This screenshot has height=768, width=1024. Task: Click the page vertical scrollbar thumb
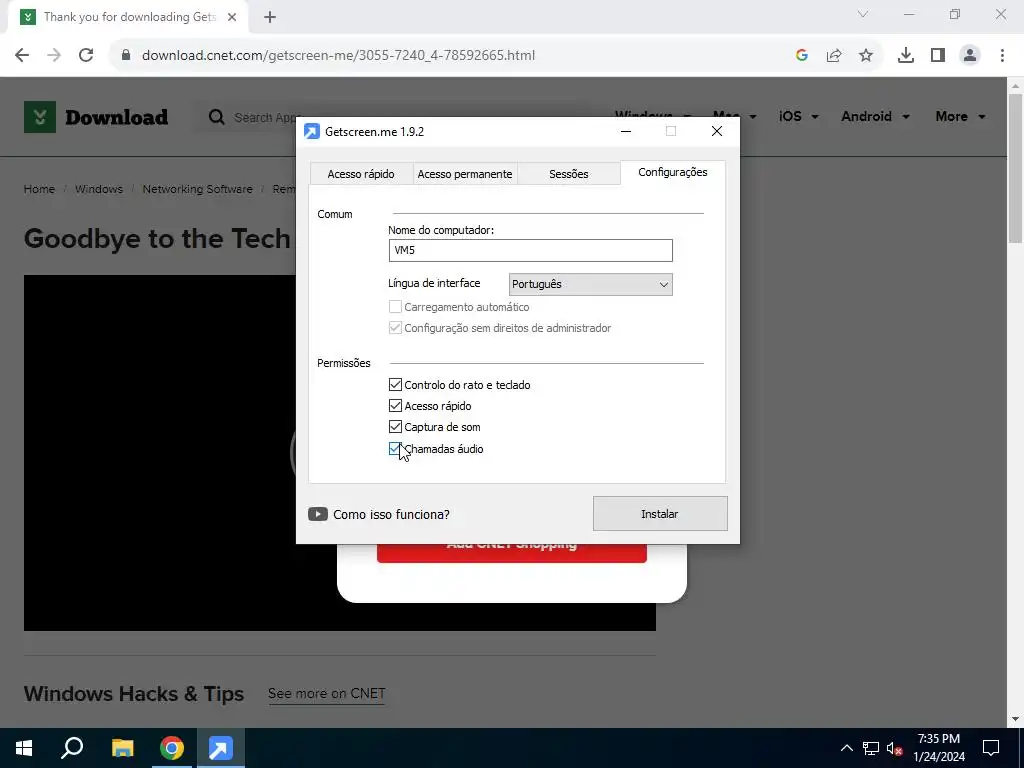pyautogui.click(x=1015, y=168)
